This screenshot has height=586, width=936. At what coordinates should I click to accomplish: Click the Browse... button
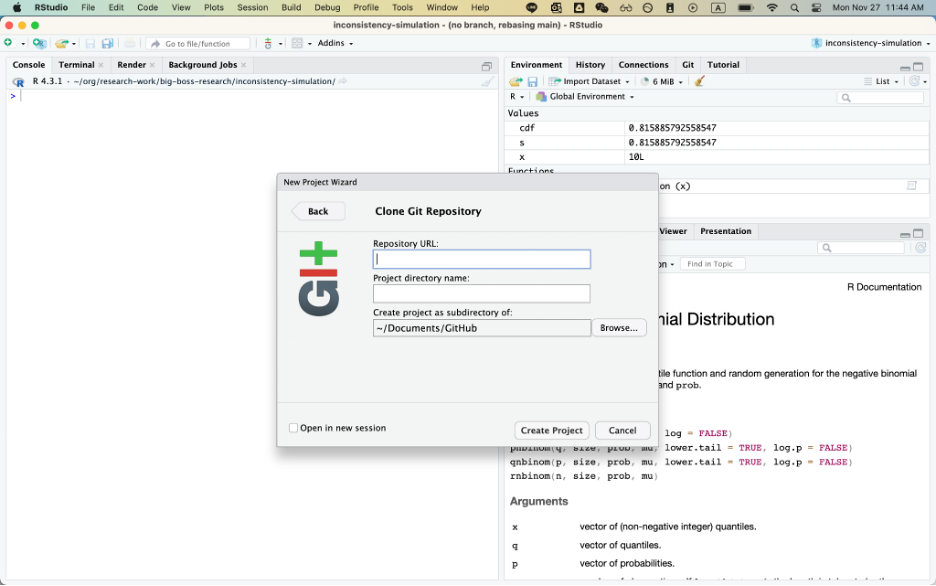tap(618, 328)
